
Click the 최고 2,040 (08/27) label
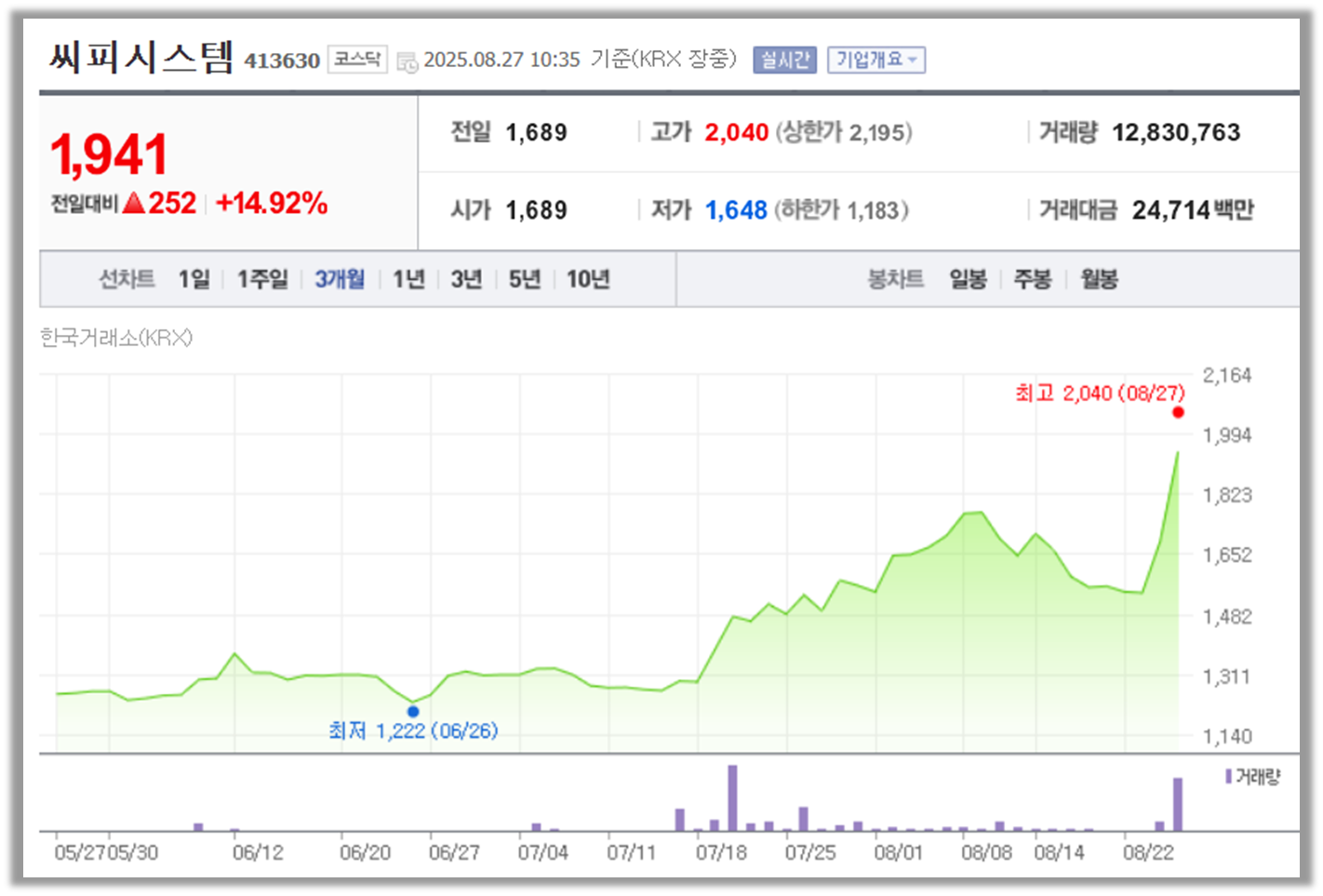tap(1100, 394)
